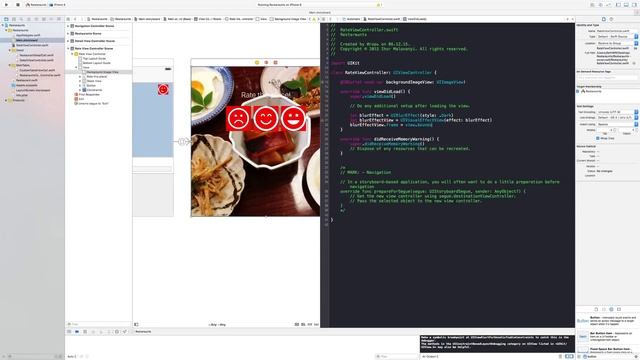Open the Restaurants scheme selector
This screenshot has height=360, width=640.
coord(36,4)
